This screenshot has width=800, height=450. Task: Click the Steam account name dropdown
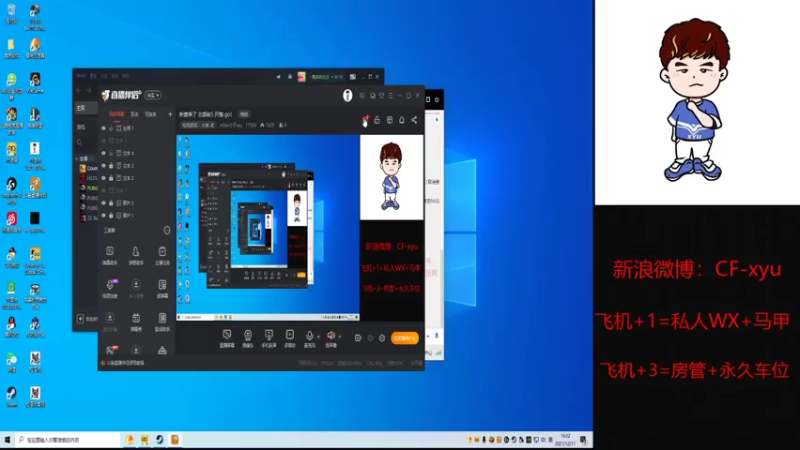pos(326,77)
